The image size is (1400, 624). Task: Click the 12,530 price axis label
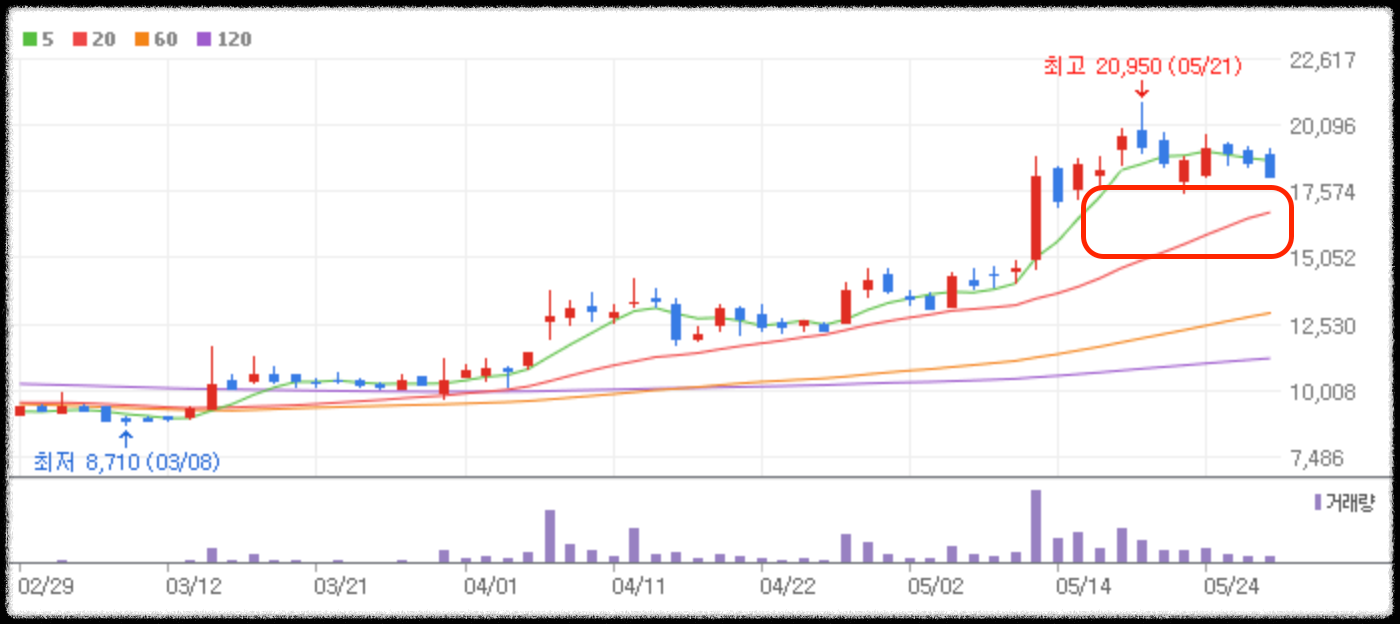[1324, 326]
